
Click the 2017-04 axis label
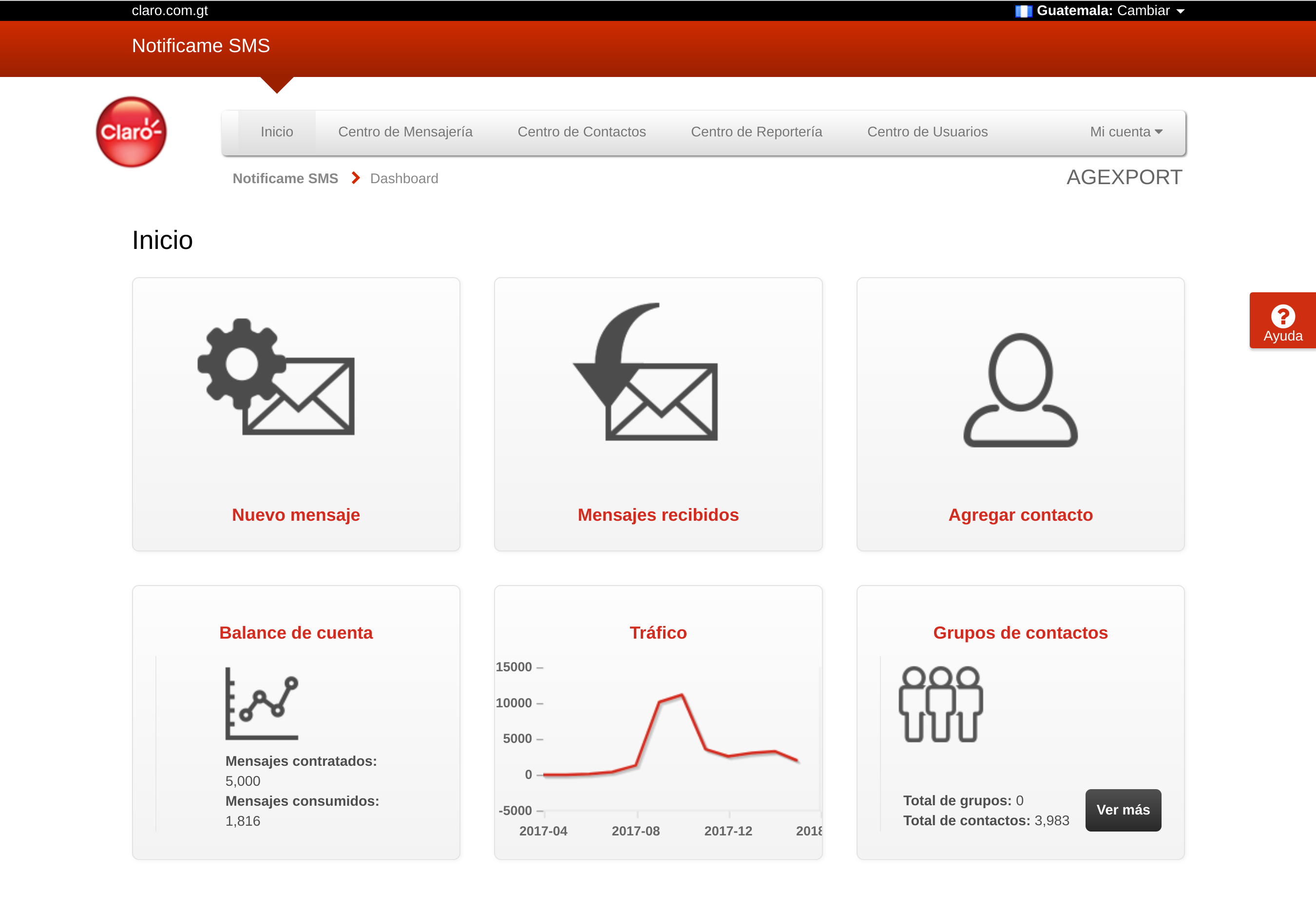coord(543,831)
